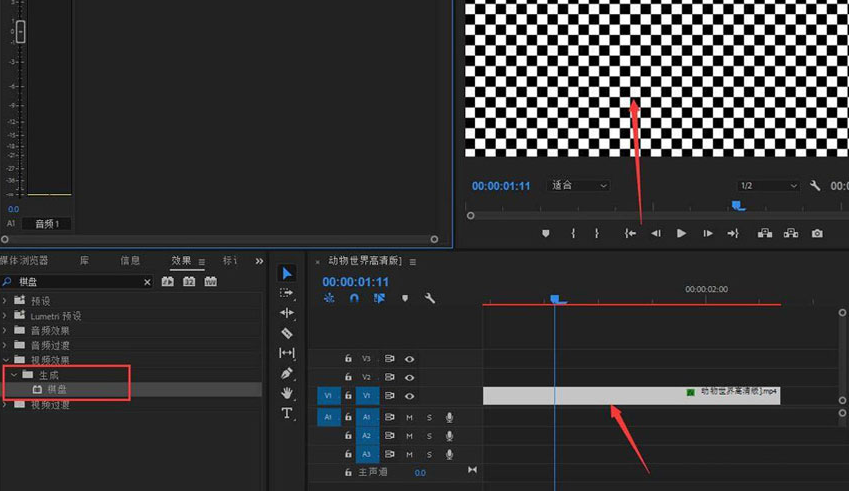Screen dimensions: 849x491
Task: Switch to the 库 panel tab
Action: pyautogui.click(x=84, y=261)
